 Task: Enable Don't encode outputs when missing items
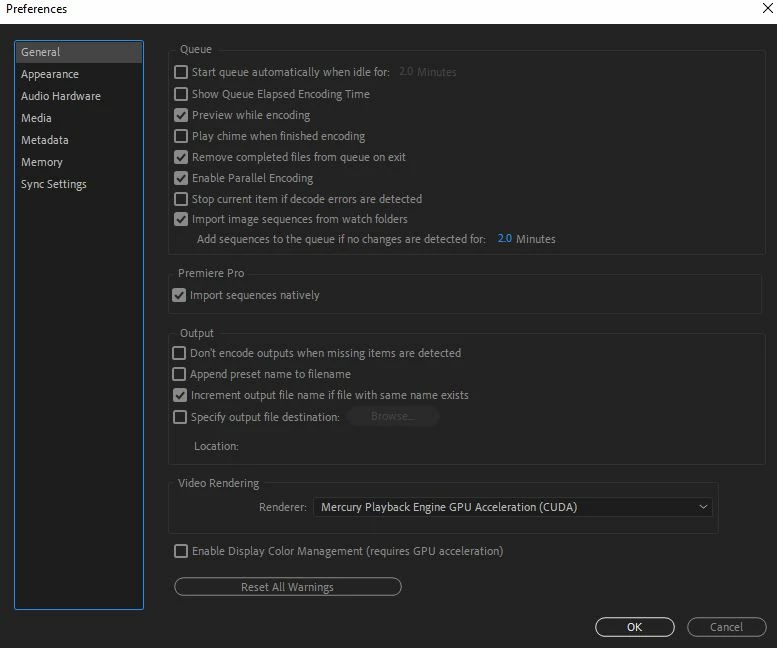click(179, 353)
